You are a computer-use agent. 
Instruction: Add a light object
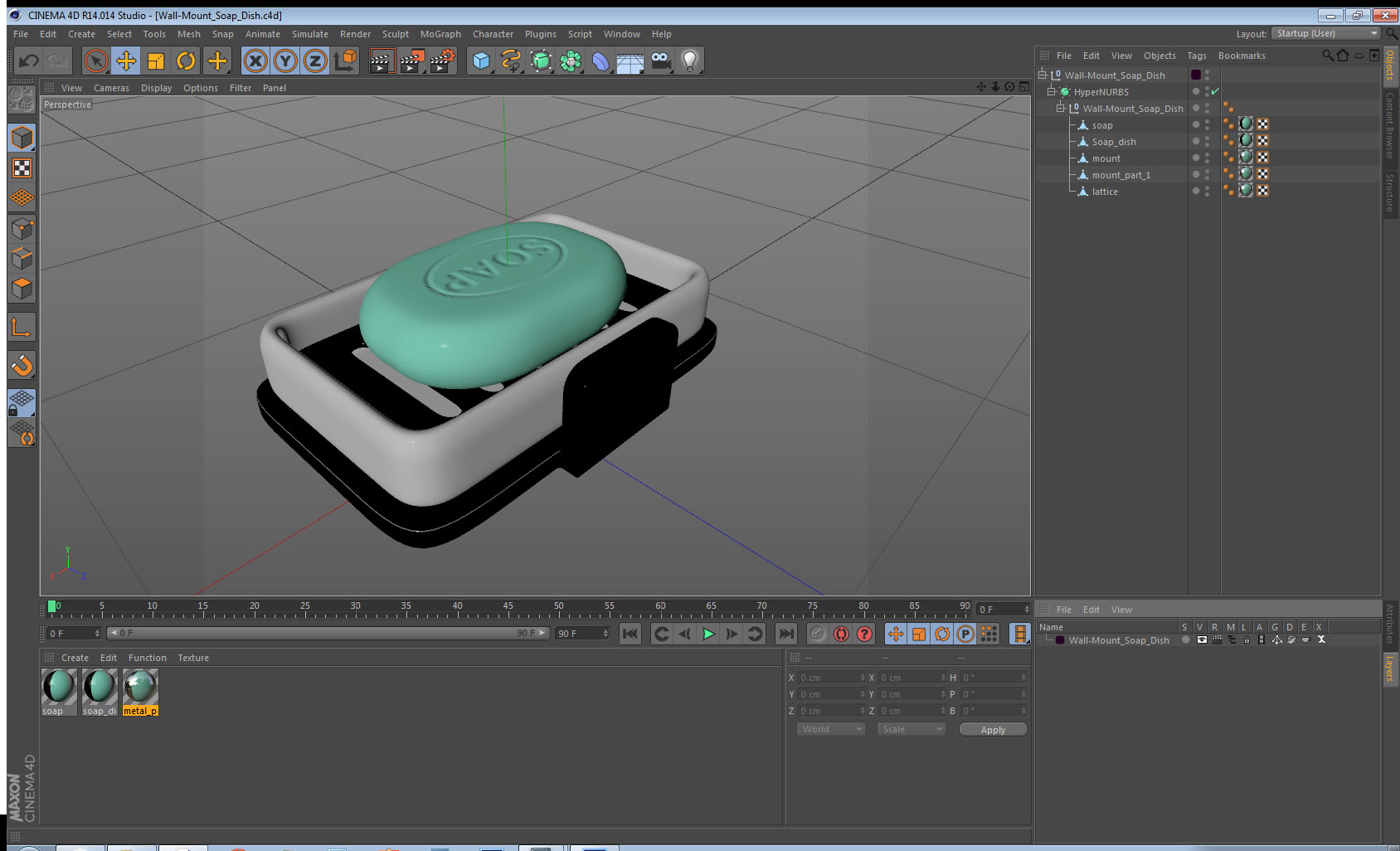click(x=690, y=61)
